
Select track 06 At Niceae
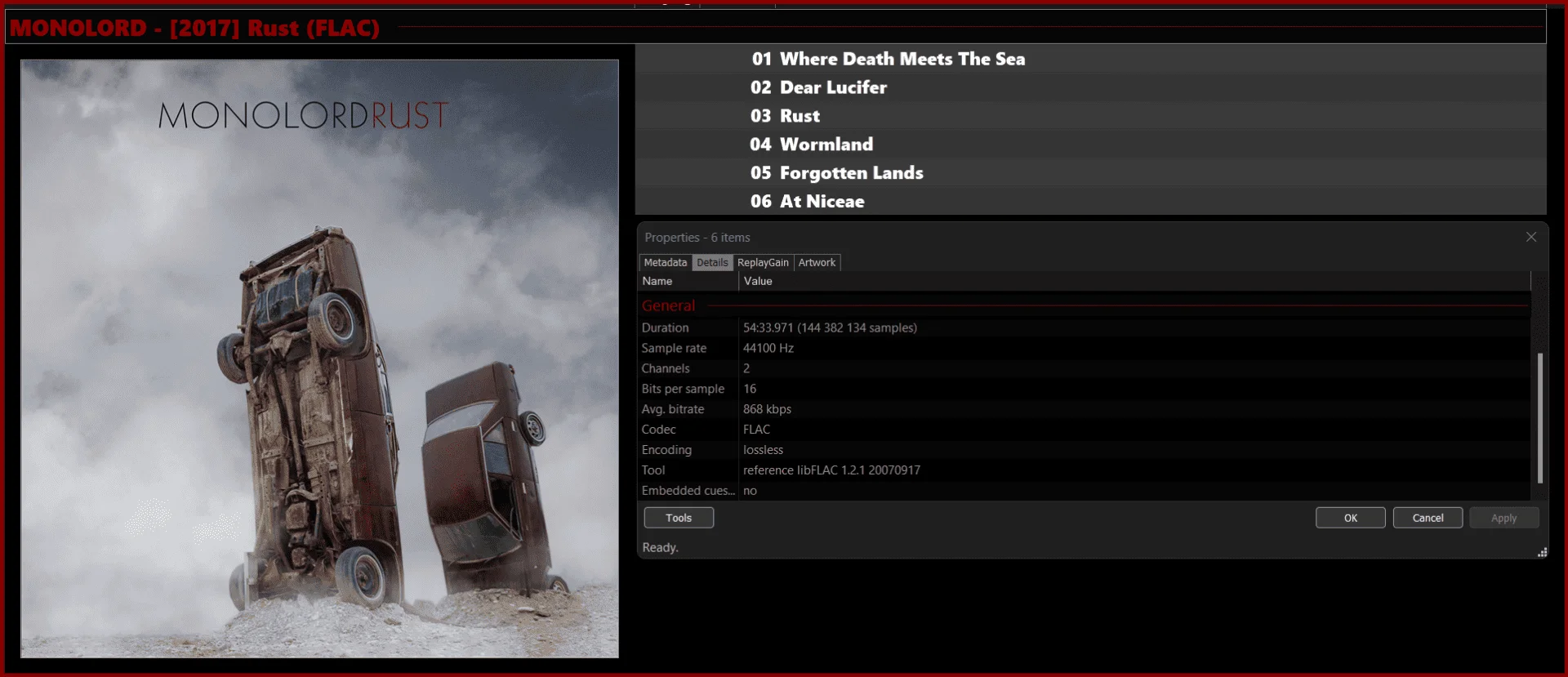pyautogui.click(x=1090, y=201)
